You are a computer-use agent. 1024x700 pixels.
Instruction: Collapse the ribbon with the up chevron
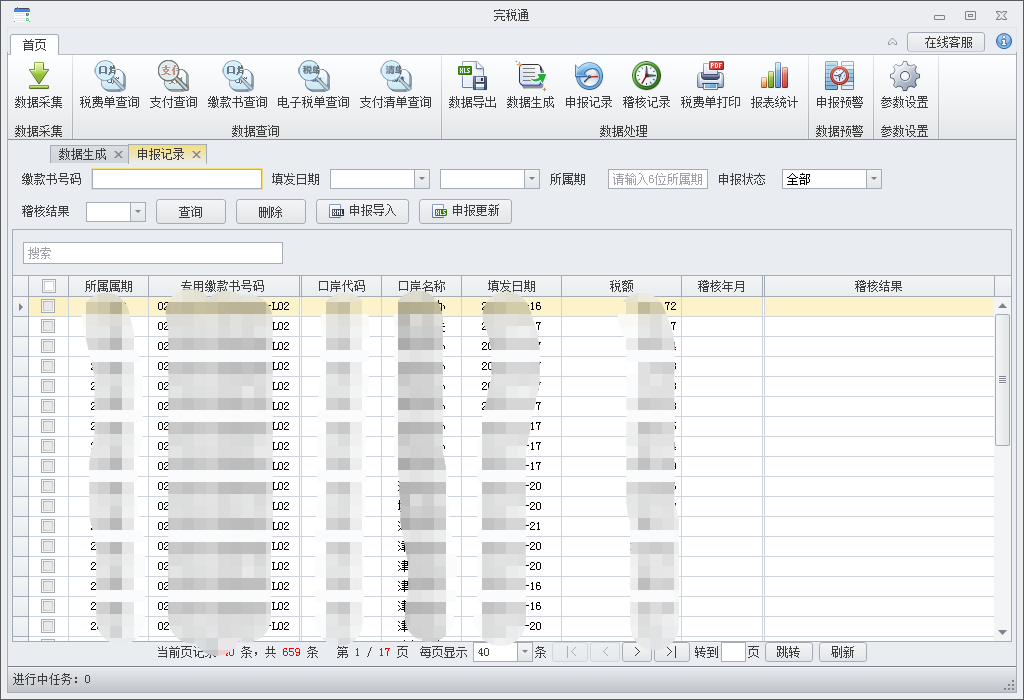pos(892,42)
